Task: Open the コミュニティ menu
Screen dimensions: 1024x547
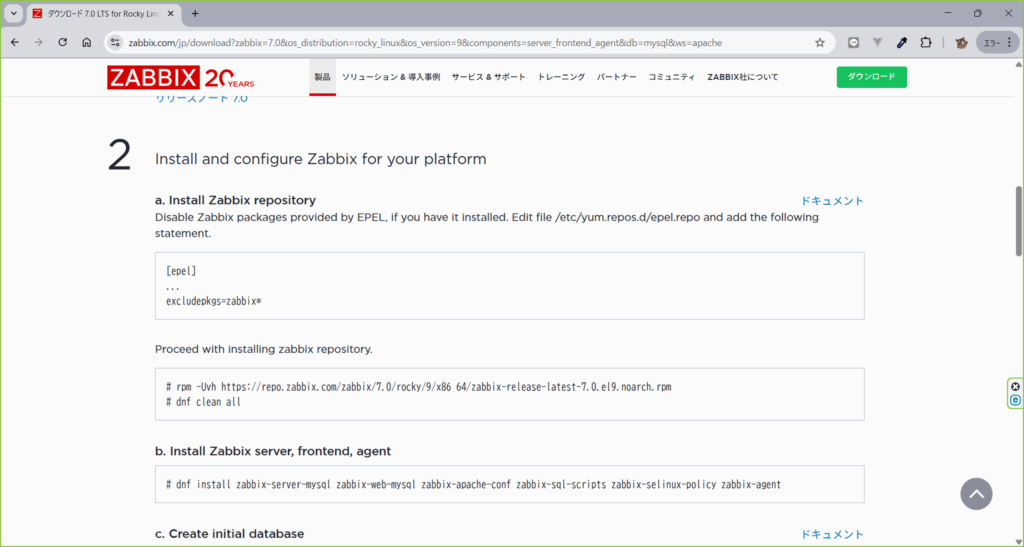Action: tap(671, 77)
